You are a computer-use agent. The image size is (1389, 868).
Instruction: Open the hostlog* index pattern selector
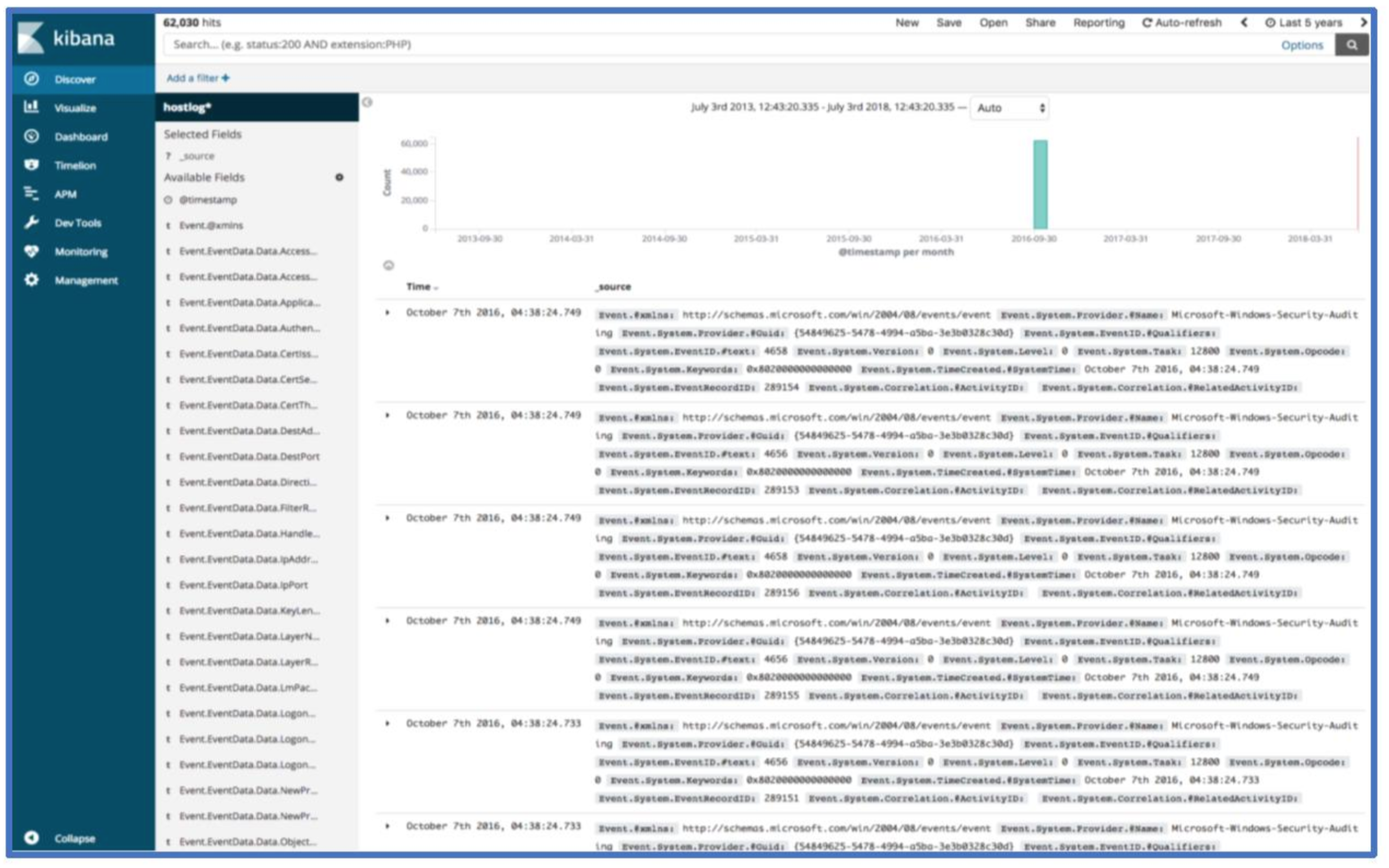pos(257,107)
